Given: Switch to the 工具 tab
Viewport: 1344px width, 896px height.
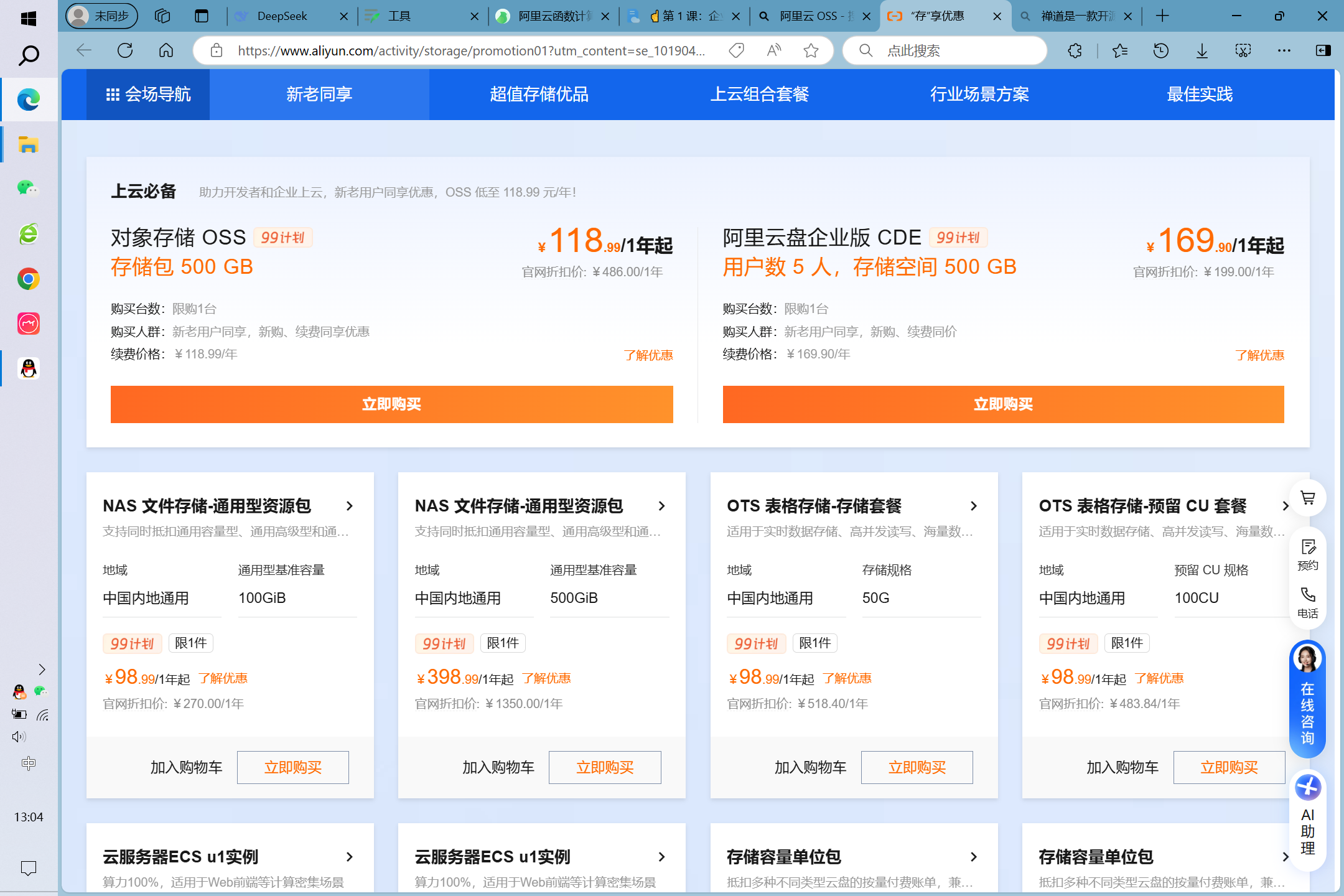Looking at the screenshot, I should (421, 16).
